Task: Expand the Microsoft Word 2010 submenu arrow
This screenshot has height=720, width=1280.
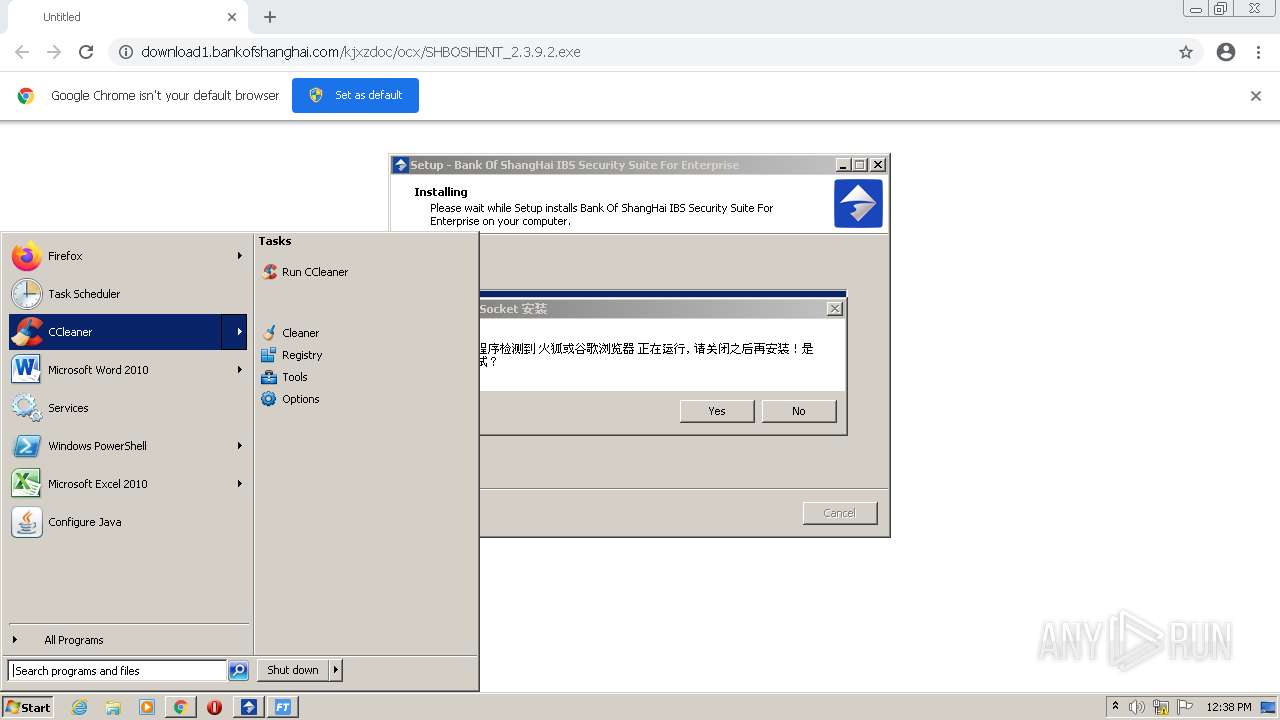Action: tap(239, 370)
